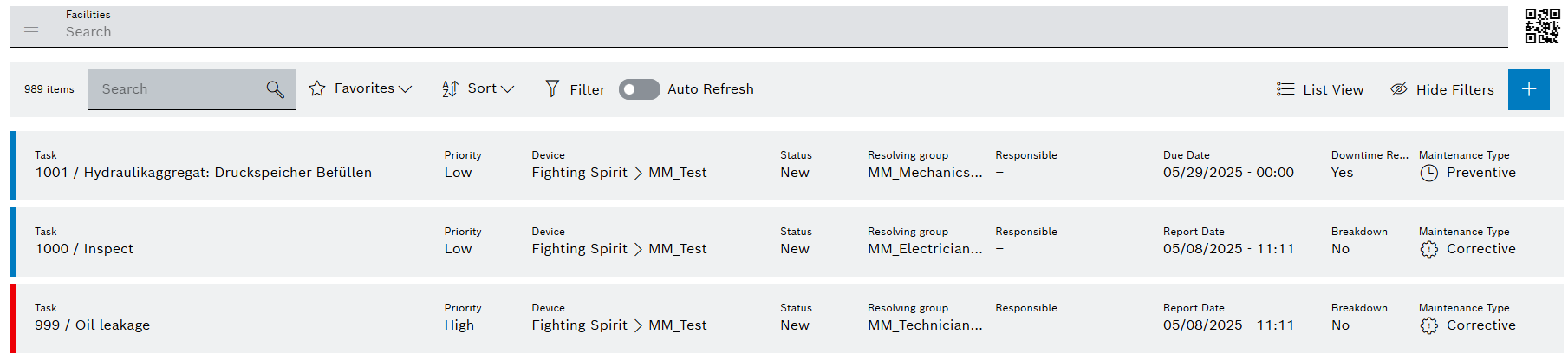Image resolution: width=1568 pixels, height=354 pixels.
Task: Click the Corrective icon on task 1000
Action: (x=1429, y=249)
